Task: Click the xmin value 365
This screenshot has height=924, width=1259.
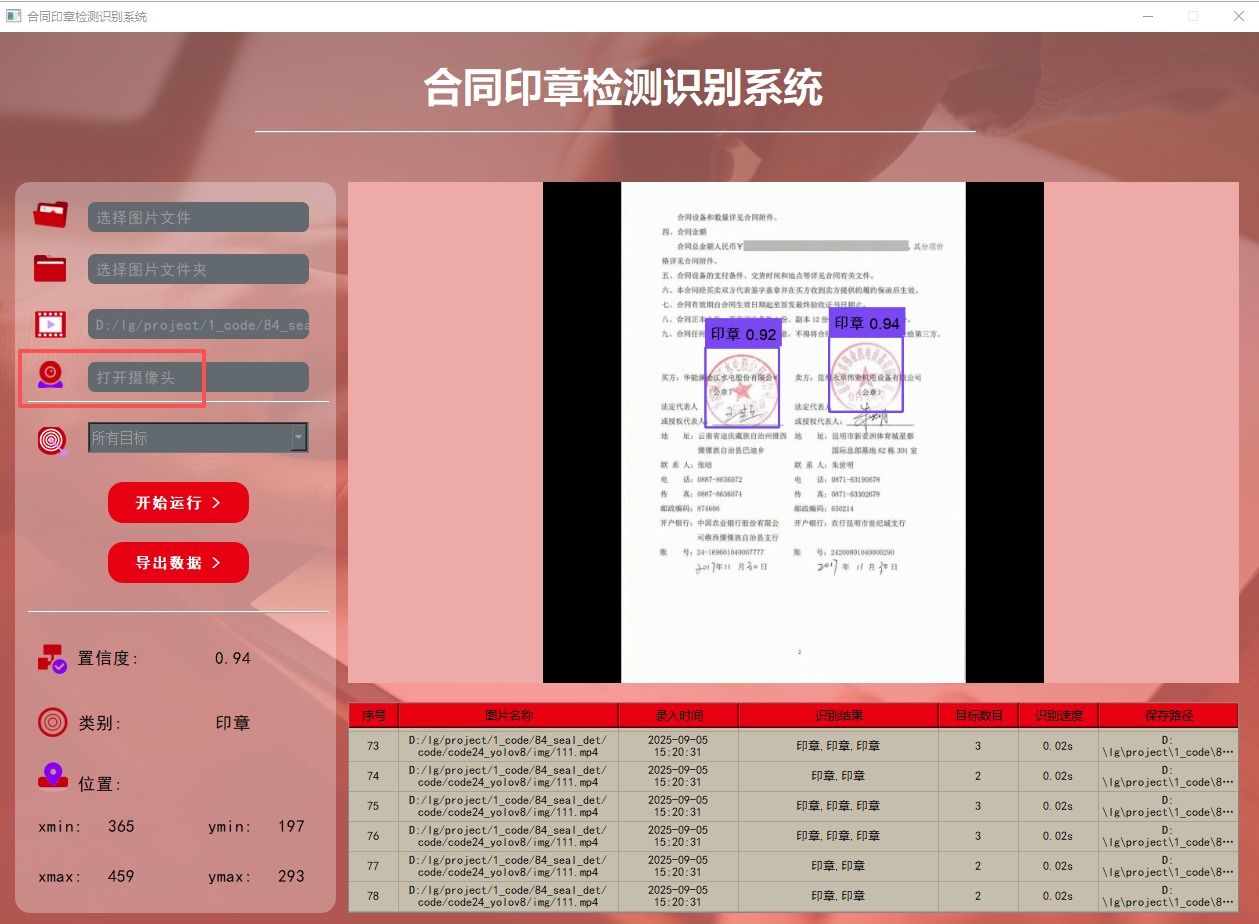Action: pos(121,826)
